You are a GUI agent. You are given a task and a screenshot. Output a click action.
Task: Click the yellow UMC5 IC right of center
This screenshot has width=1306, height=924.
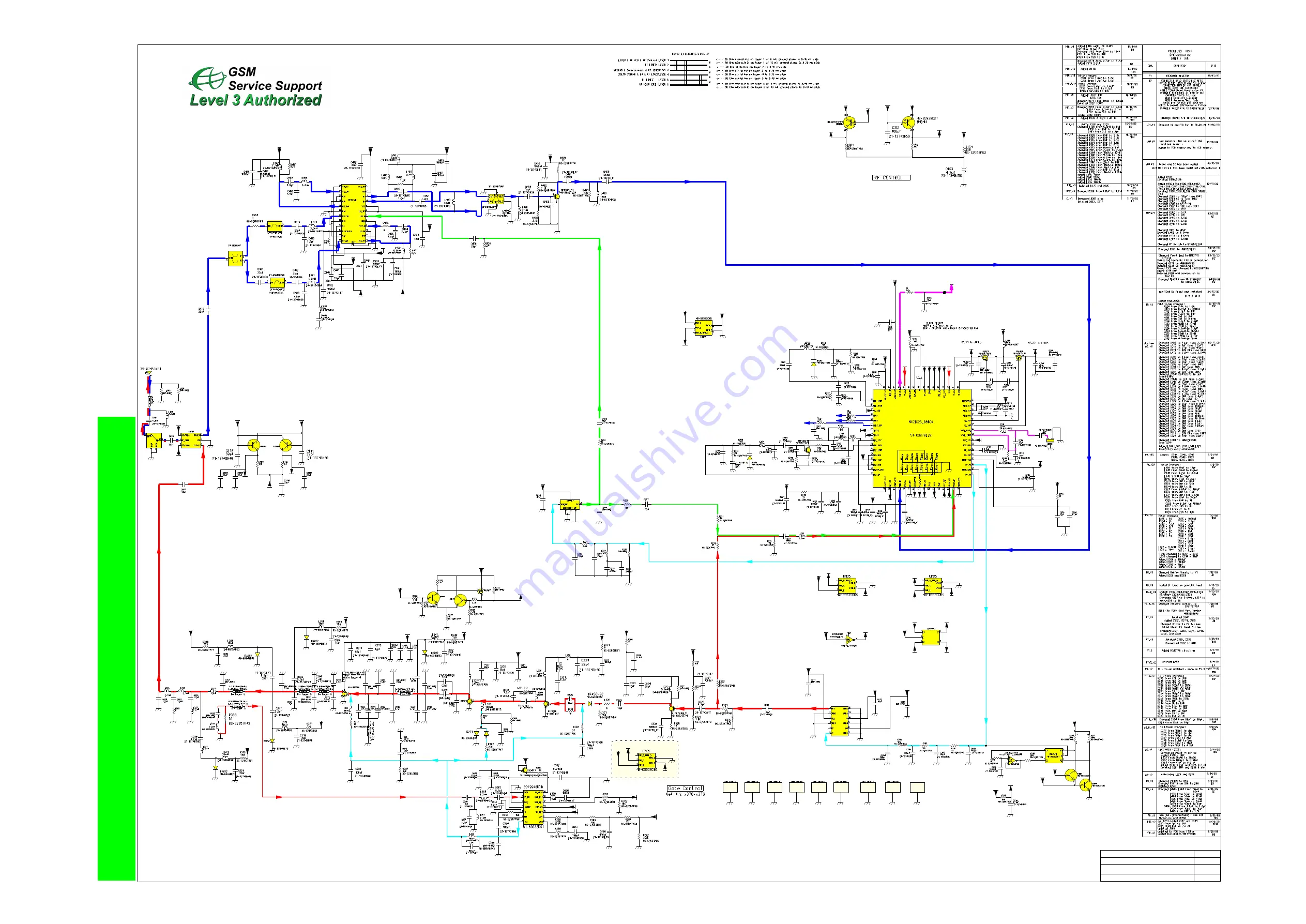click(933, 585)
